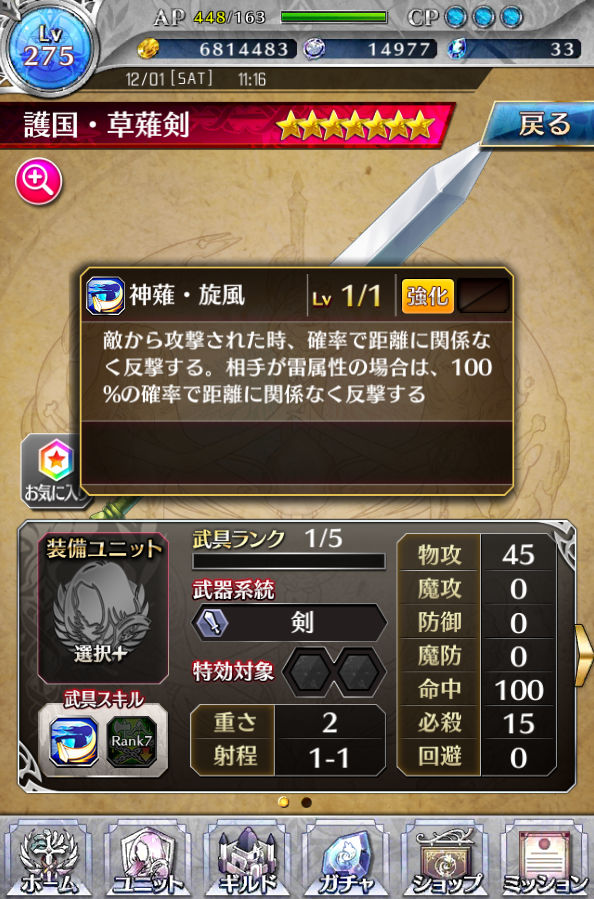Click the 強化 enhance button
594x899 pixels.
pos(427,296)
